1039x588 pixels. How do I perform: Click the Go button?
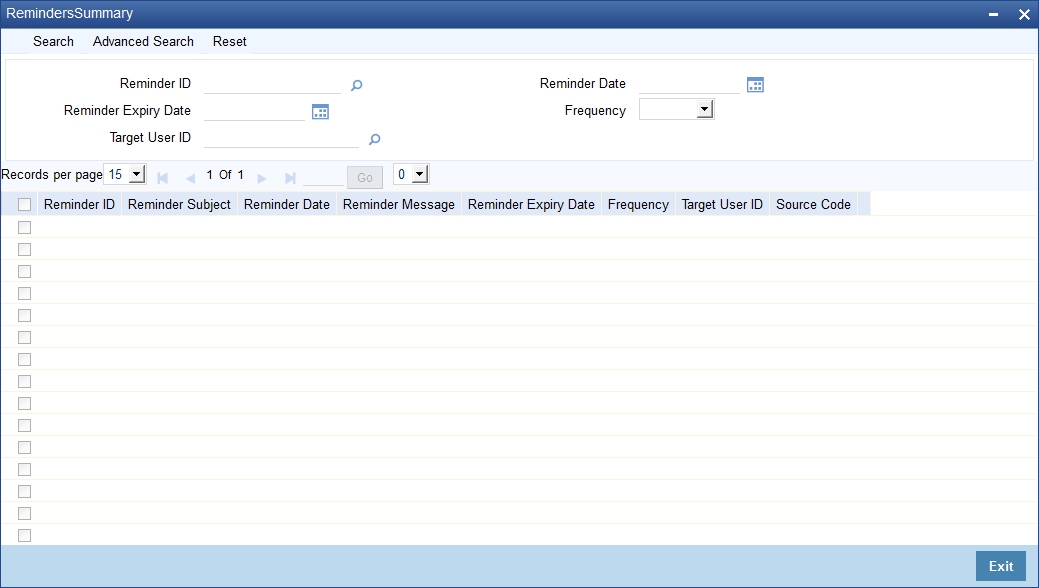(x=364, y=177)
